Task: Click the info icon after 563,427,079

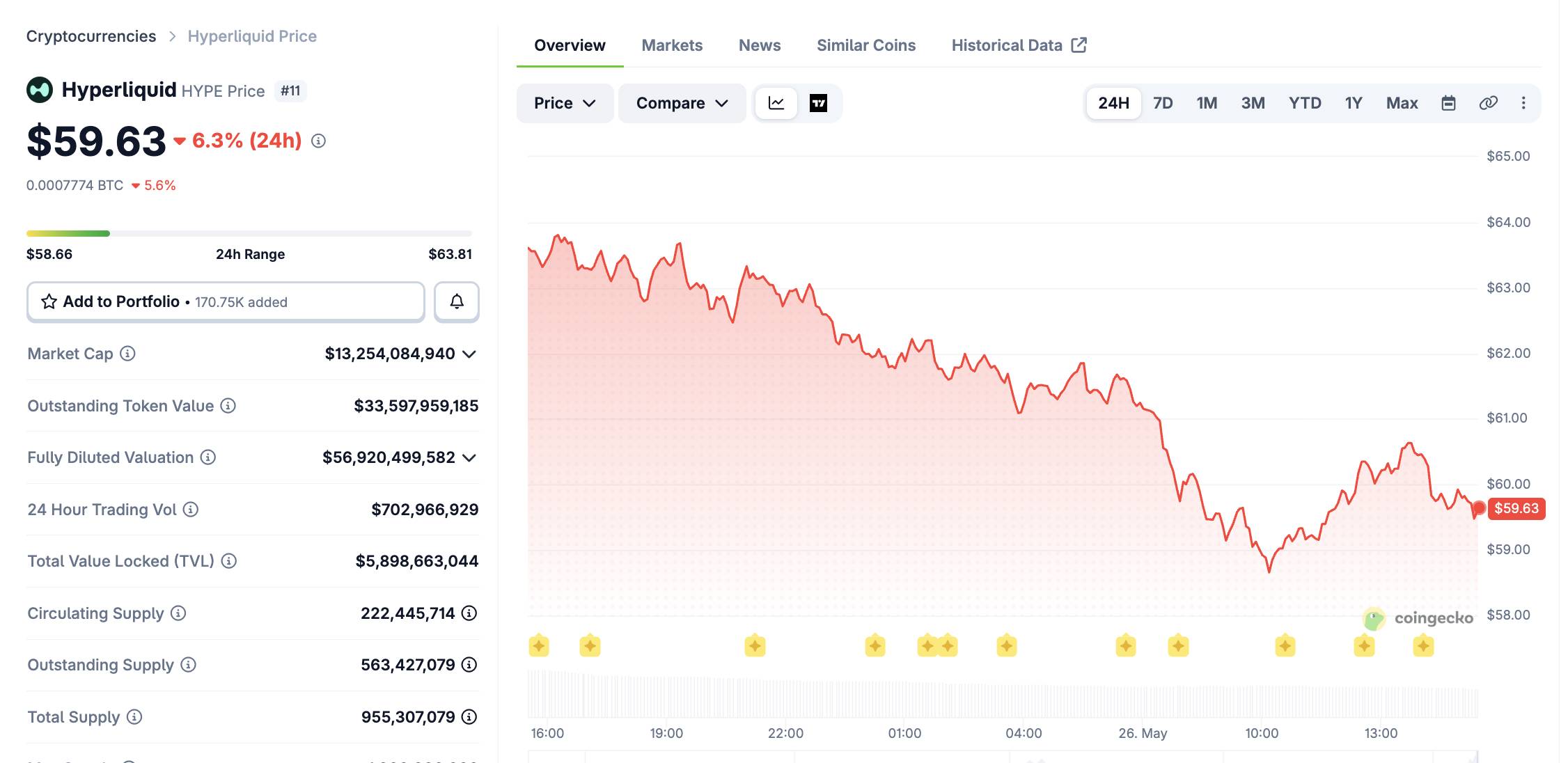Action: (469, 665)
